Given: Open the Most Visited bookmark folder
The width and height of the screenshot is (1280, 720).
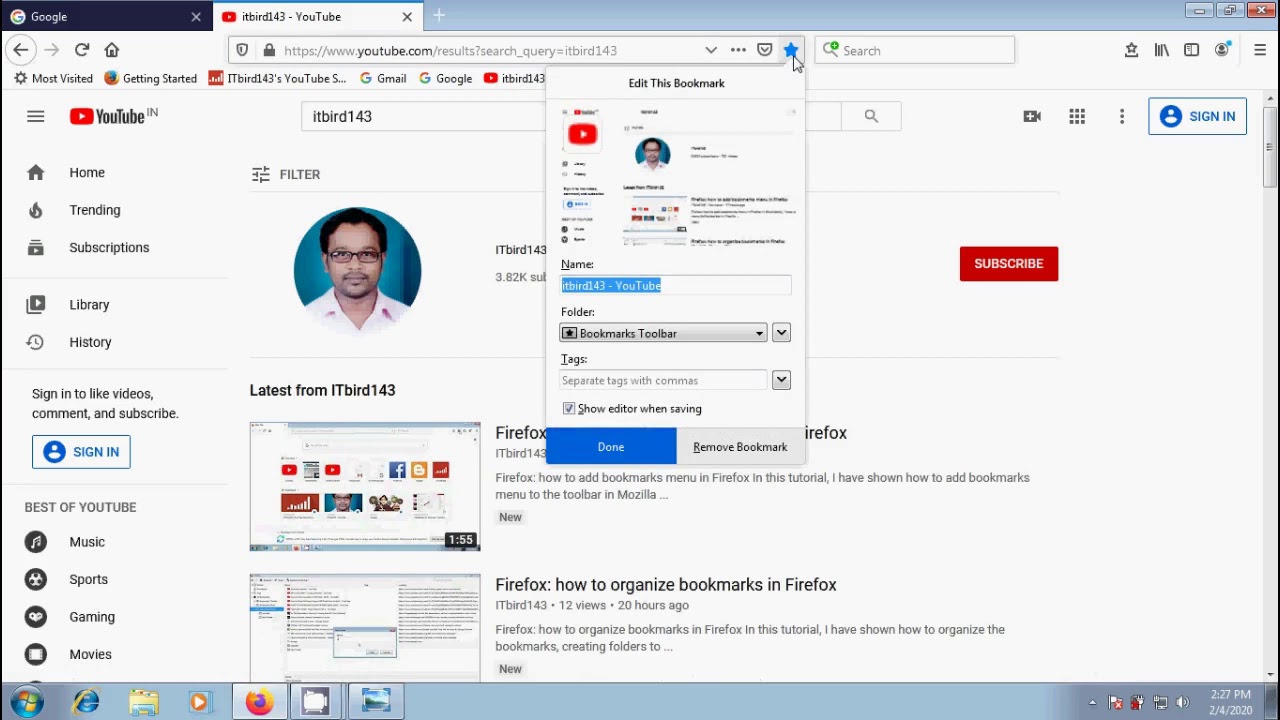Looking at the screenshot, I should click(53, 78).
